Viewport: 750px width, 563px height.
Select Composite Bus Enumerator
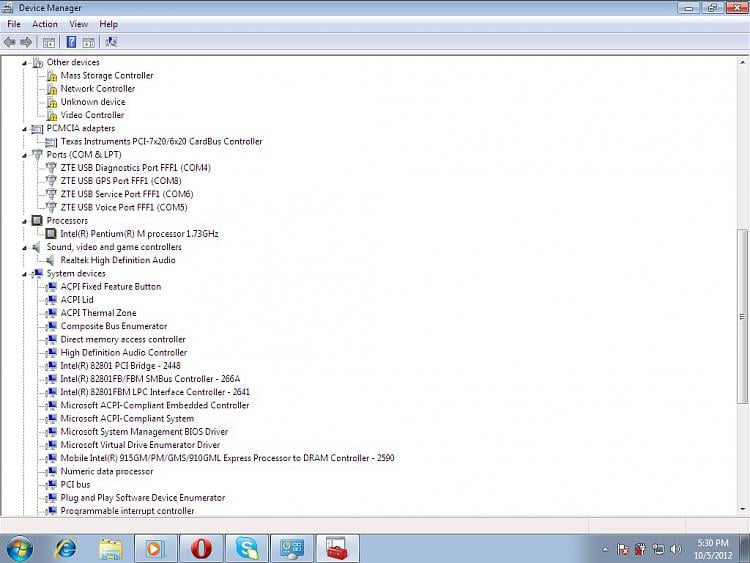click(x=114, y=326)
